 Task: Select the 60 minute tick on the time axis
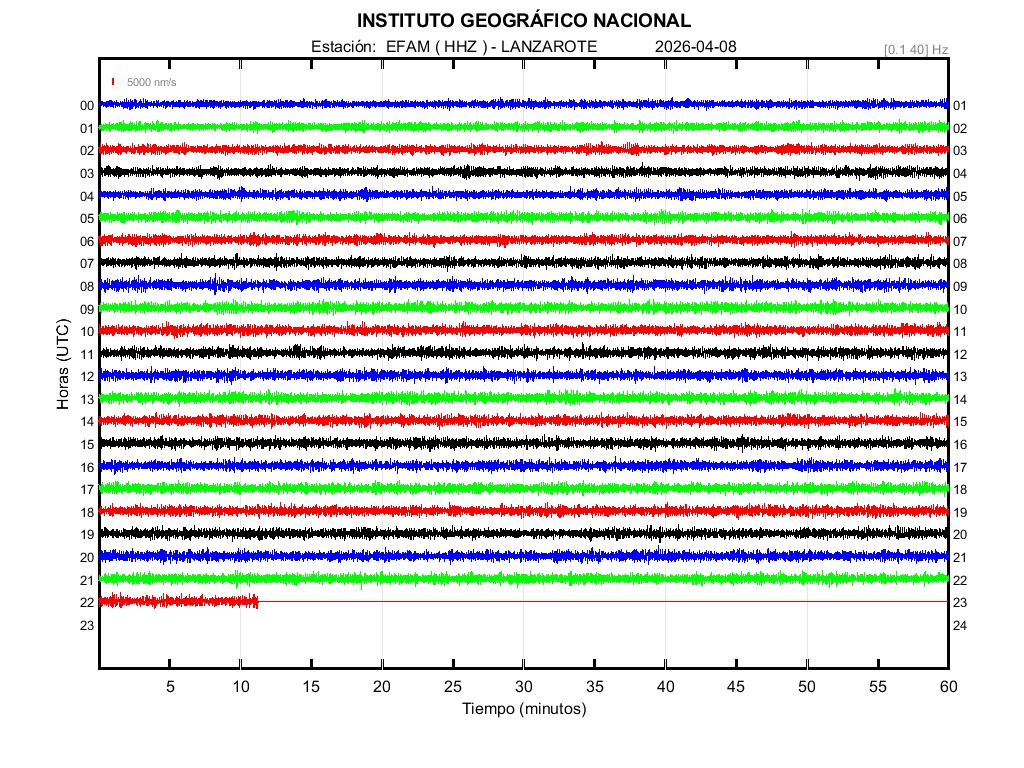[x=948, y=686]
